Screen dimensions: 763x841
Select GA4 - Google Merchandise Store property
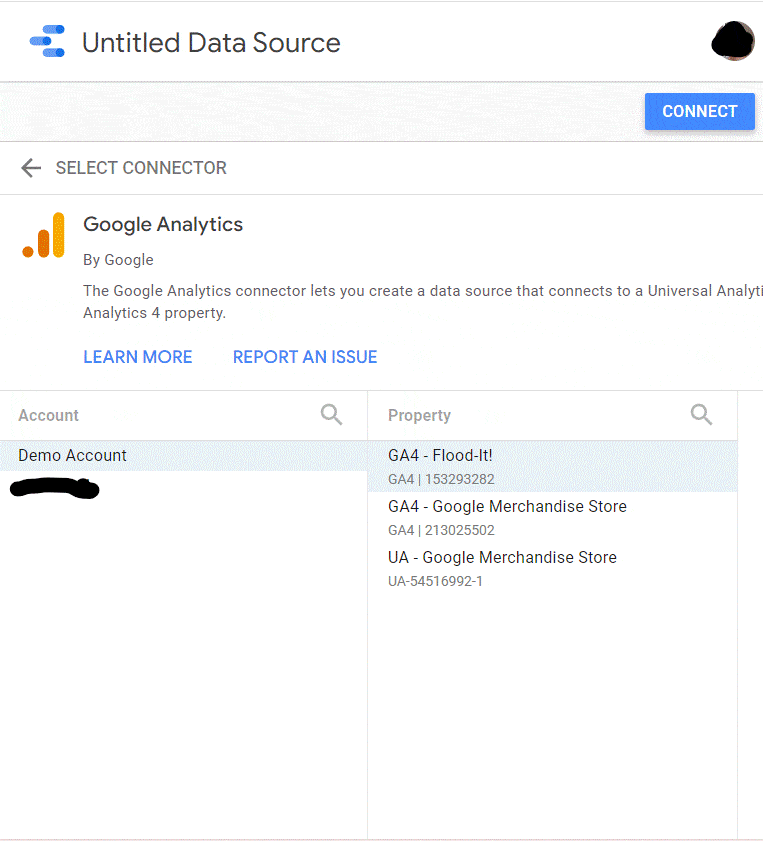click(x=552, y=518)
